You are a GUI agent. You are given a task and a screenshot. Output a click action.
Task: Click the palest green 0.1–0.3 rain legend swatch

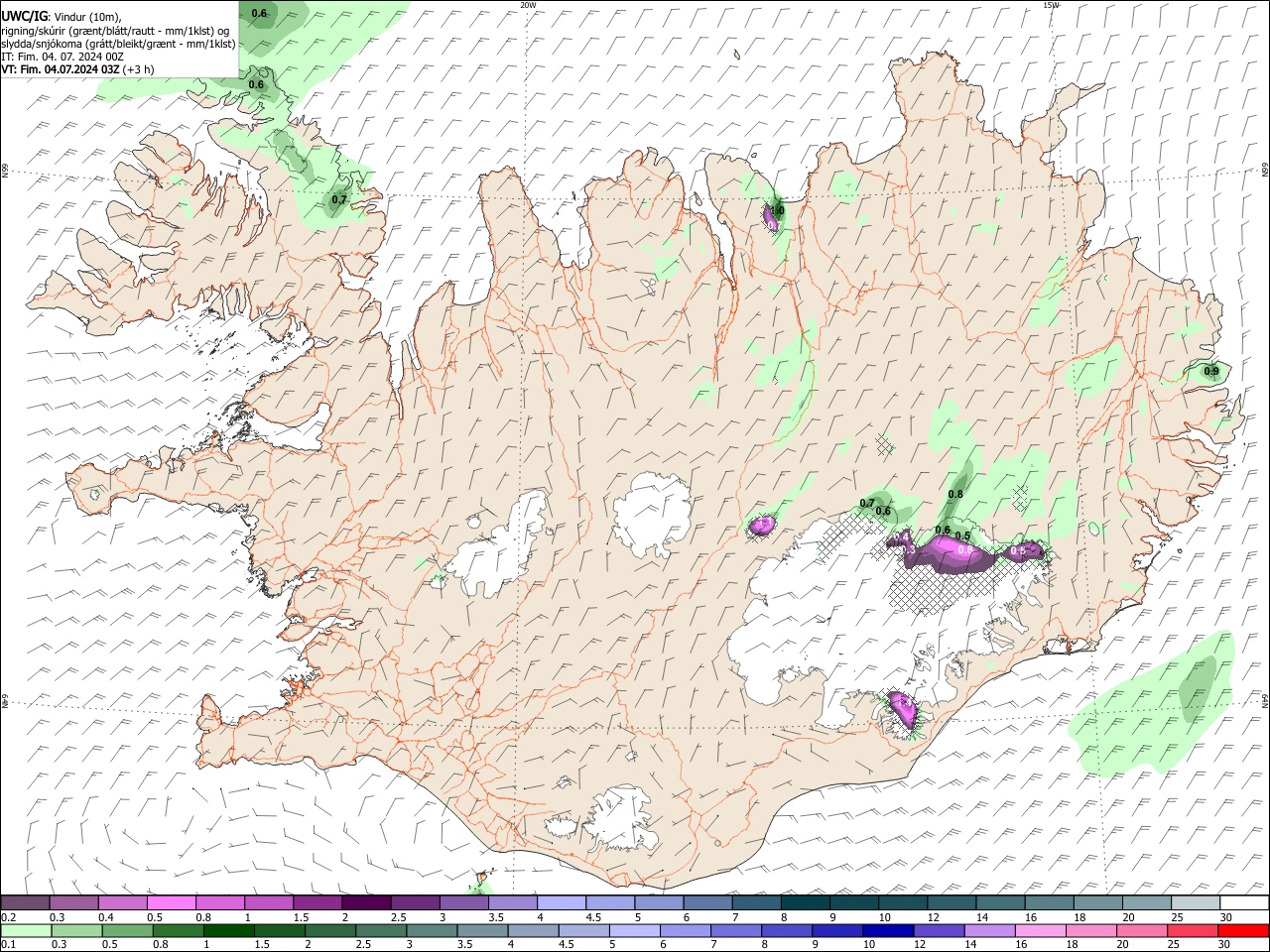(x=27, y=930)
